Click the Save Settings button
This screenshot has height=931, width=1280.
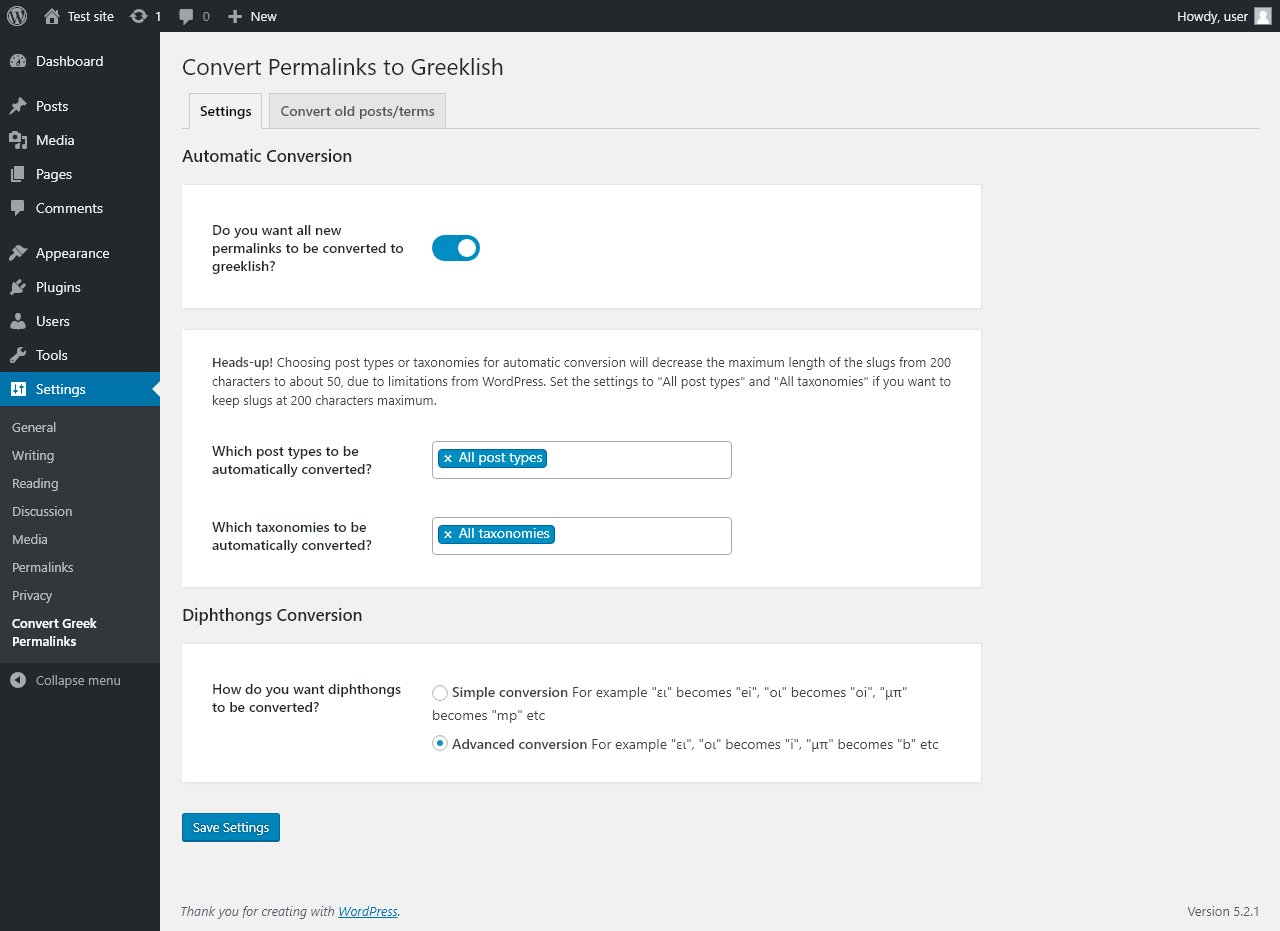coord(231,827)
